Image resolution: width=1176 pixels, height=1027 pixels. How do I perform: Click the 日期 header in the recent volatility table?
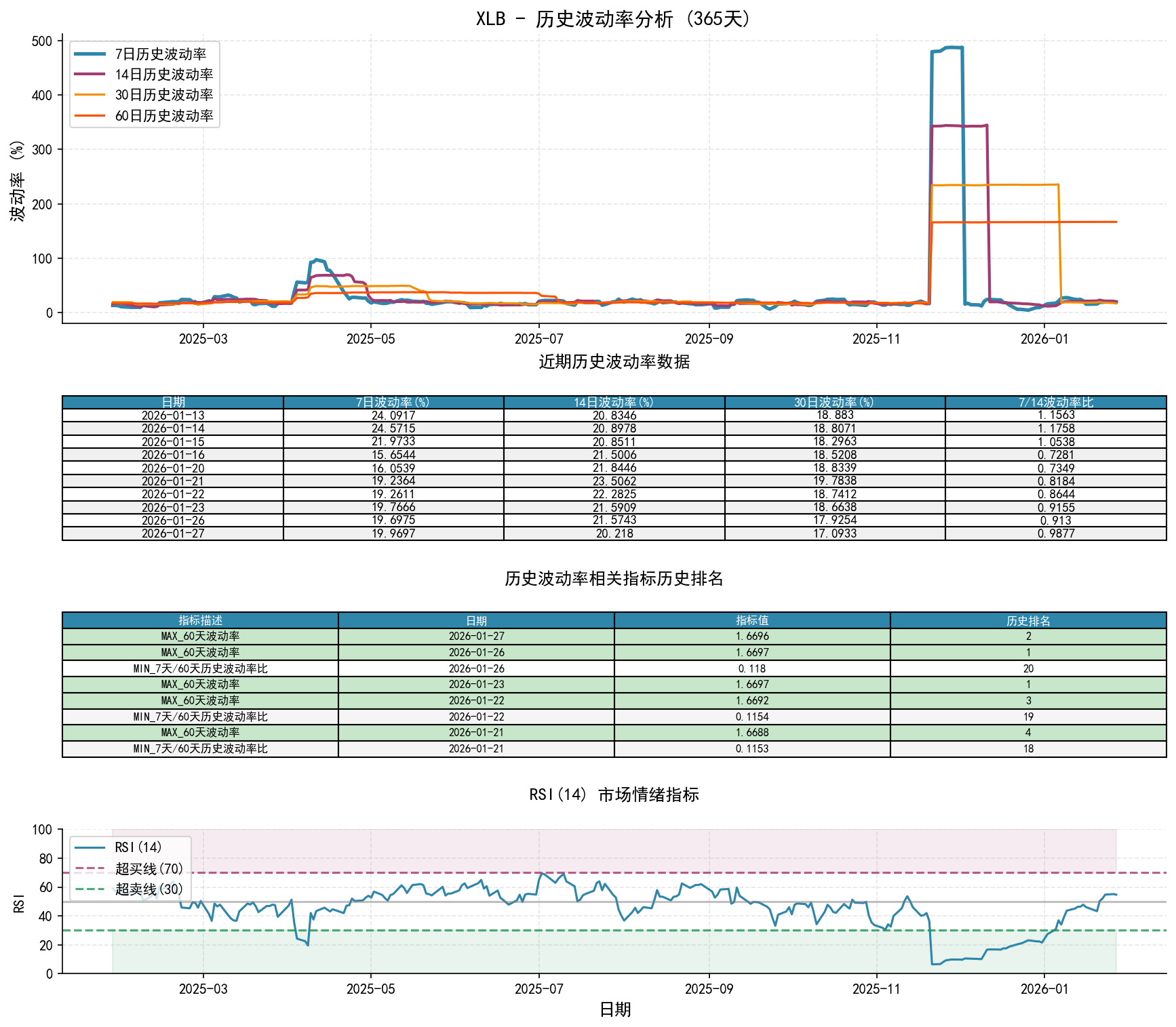pyautogui.click(x=173, y=403)
